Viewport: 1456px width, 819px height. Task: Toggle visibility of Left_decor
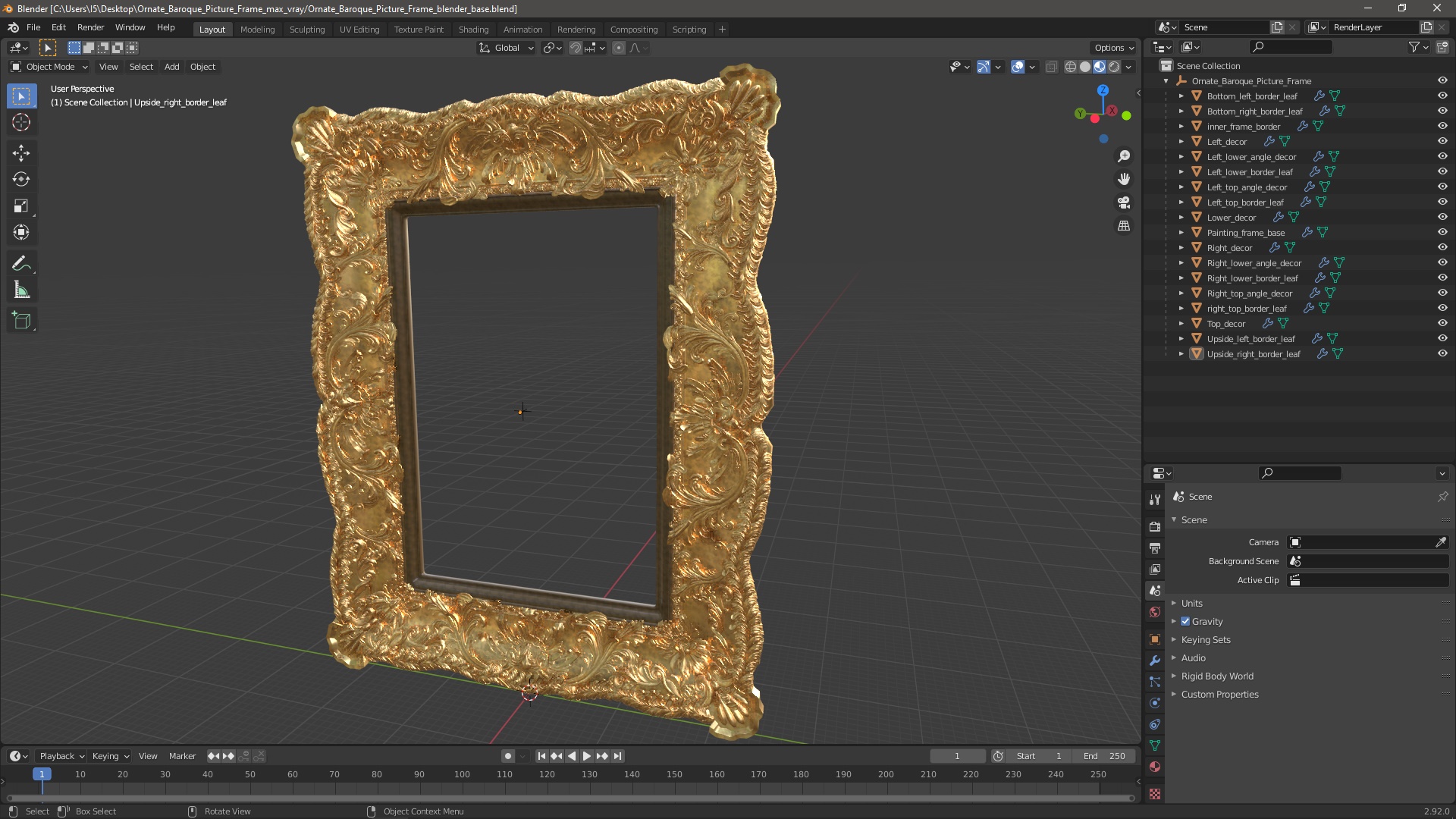click(x=1442, y=141)
